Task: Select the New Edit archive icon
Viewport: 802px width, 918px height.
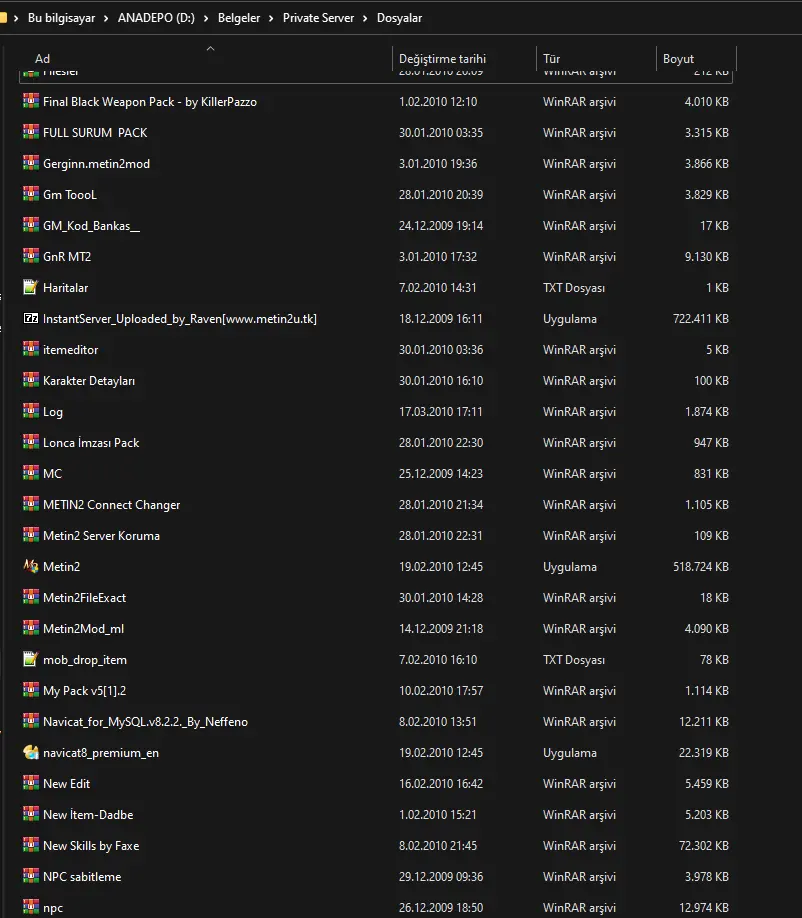Action: click(31, 784)
